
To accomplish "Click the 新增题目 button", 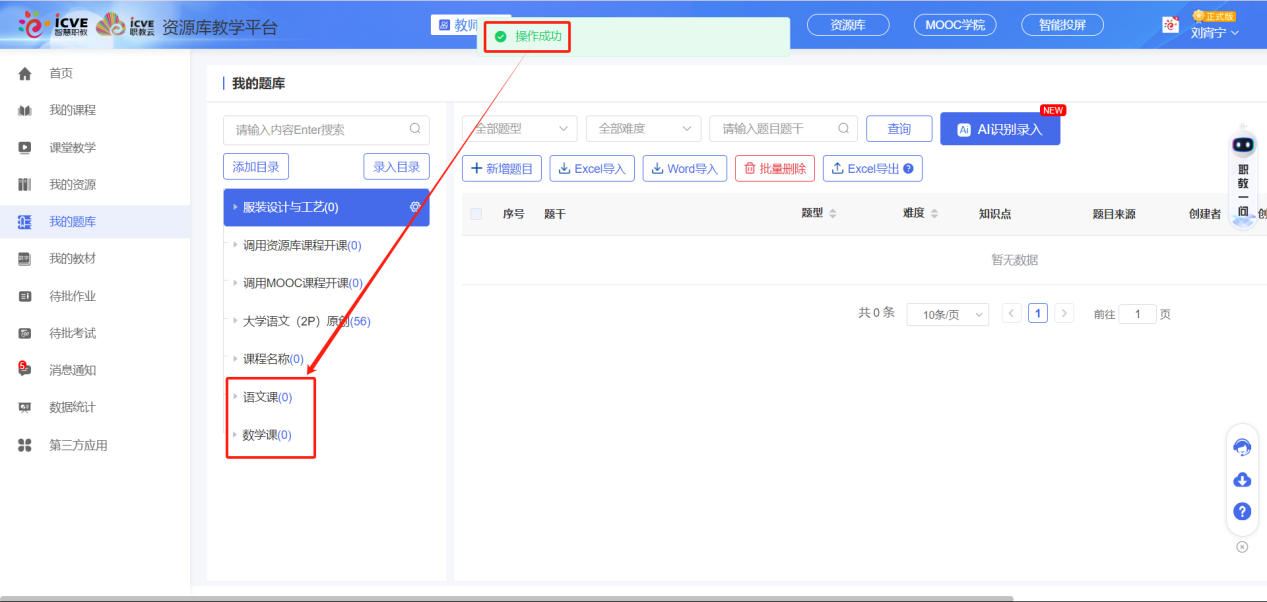I will [x=502, y=169].
